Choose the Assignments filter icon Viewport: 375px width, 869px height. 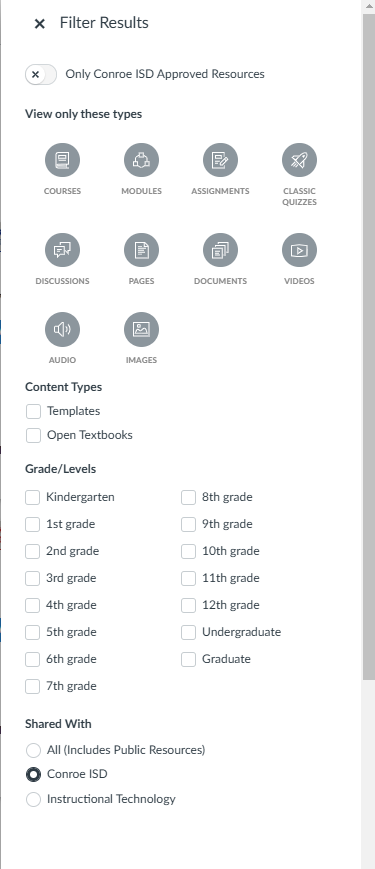pyautogui.click(x=220, y=160)
